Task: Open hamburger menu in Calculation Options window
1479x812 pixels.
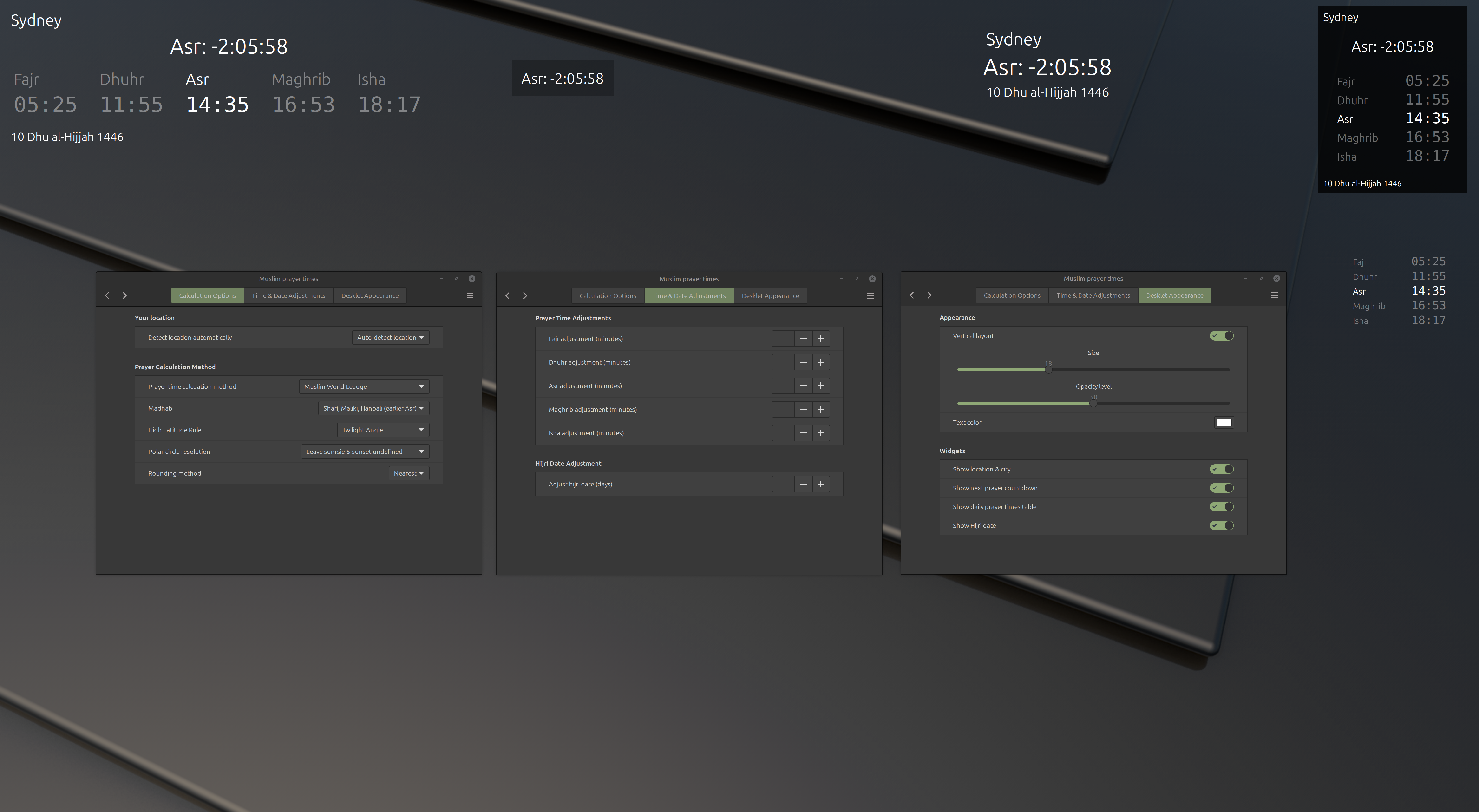Action: click(x=470, y=295)
